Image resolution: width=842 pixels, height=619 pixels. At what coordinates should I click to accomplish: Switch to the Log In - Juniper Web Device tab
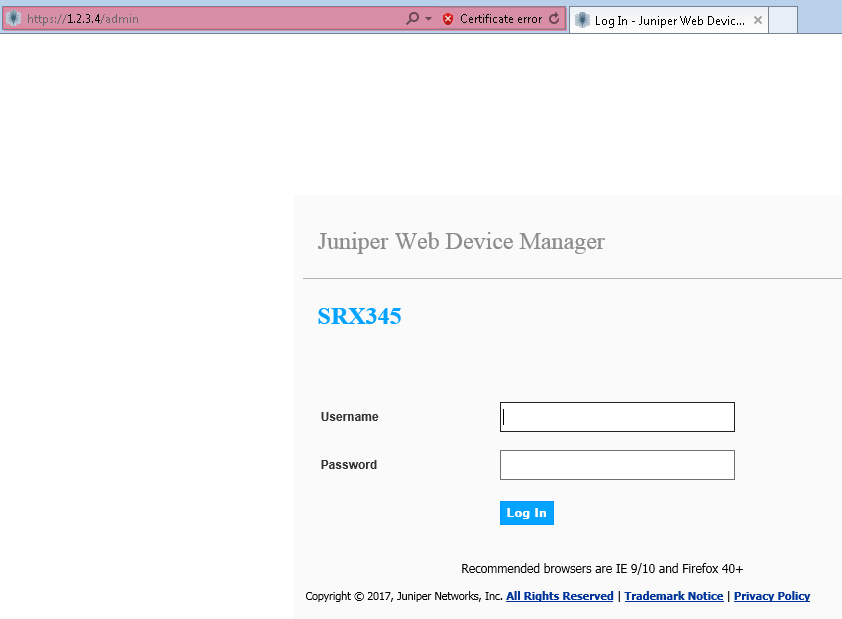[669, 21]
